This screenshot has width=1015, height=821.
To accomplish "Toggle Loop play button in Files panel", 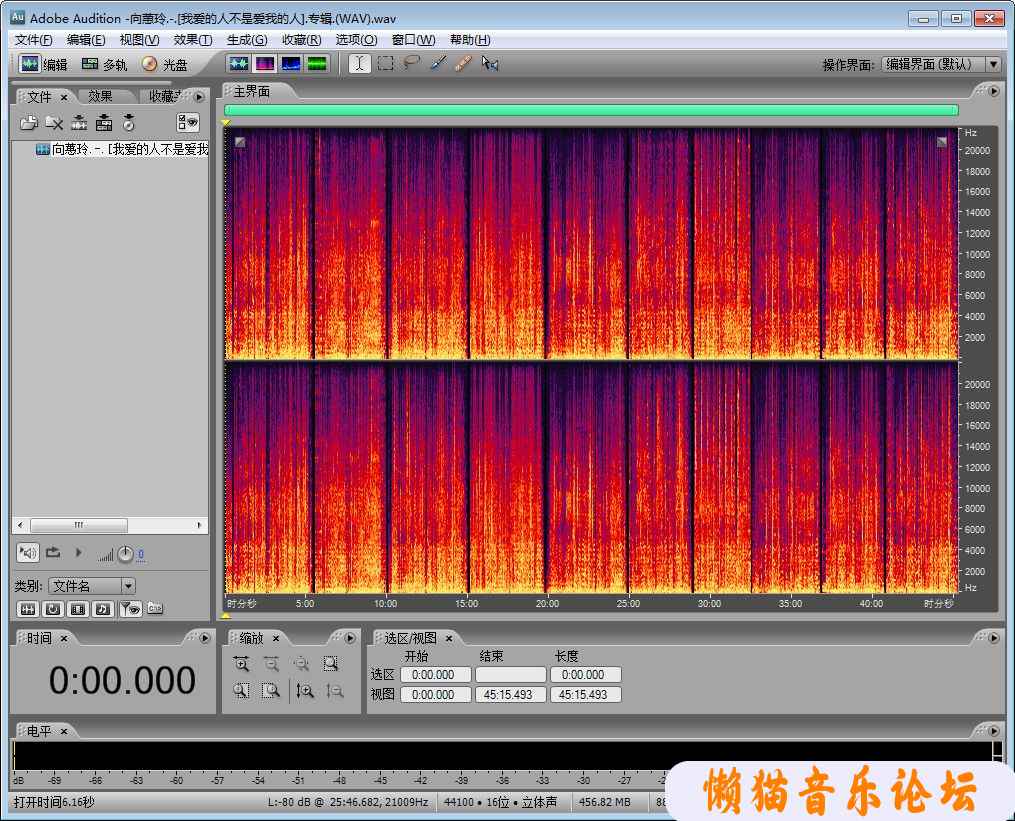I will coord(53,552).
